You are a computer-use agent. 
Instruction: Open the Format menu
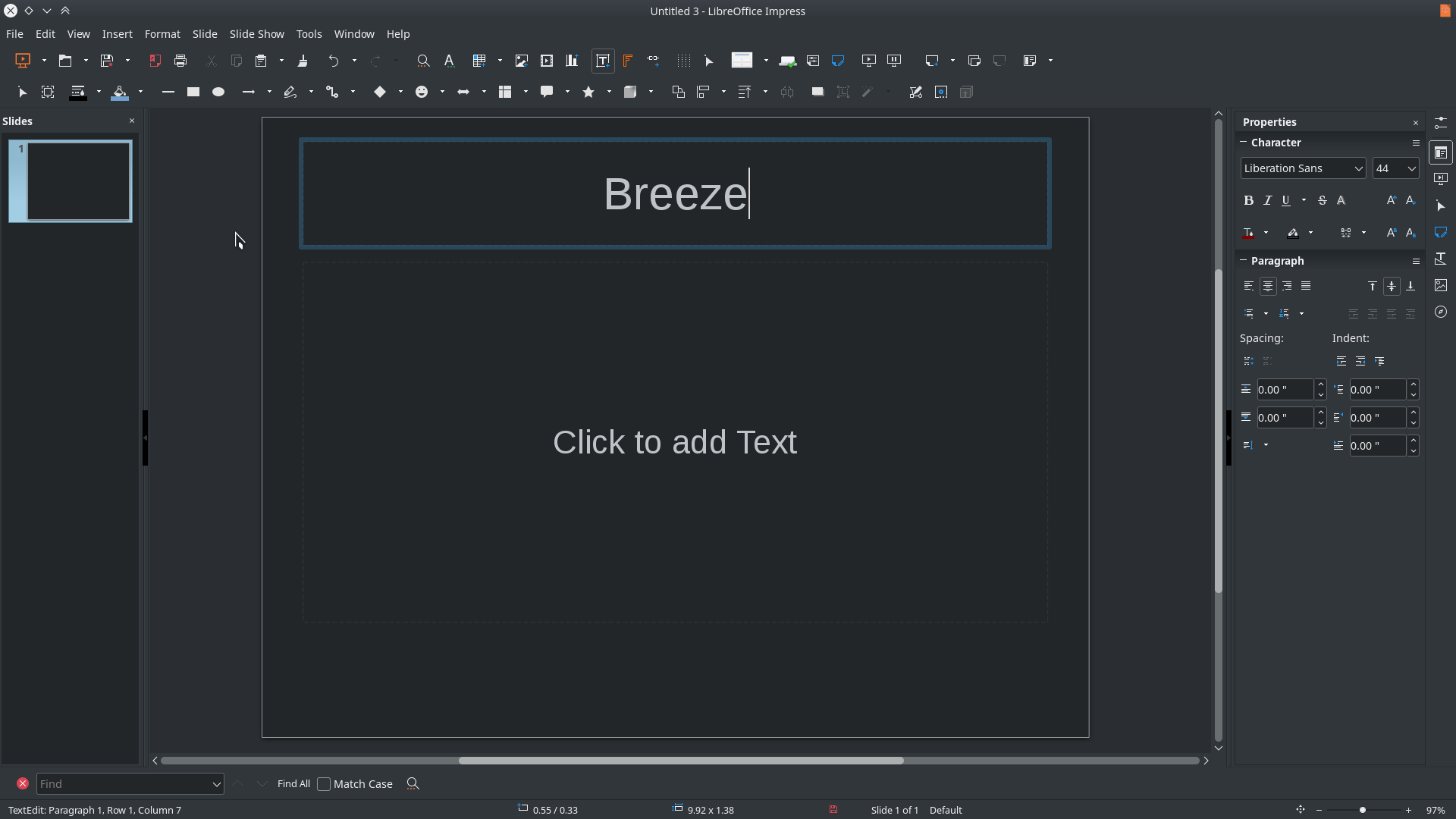[x=162, y=34]
